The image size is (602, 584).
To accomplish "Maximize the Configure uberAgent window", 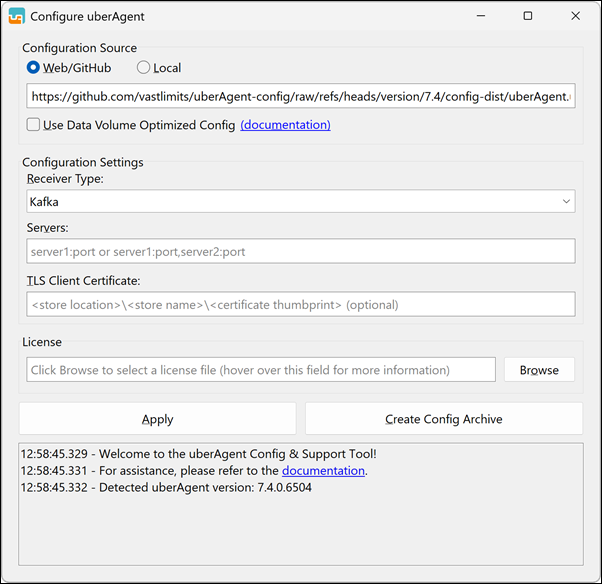I will [528, 16].
